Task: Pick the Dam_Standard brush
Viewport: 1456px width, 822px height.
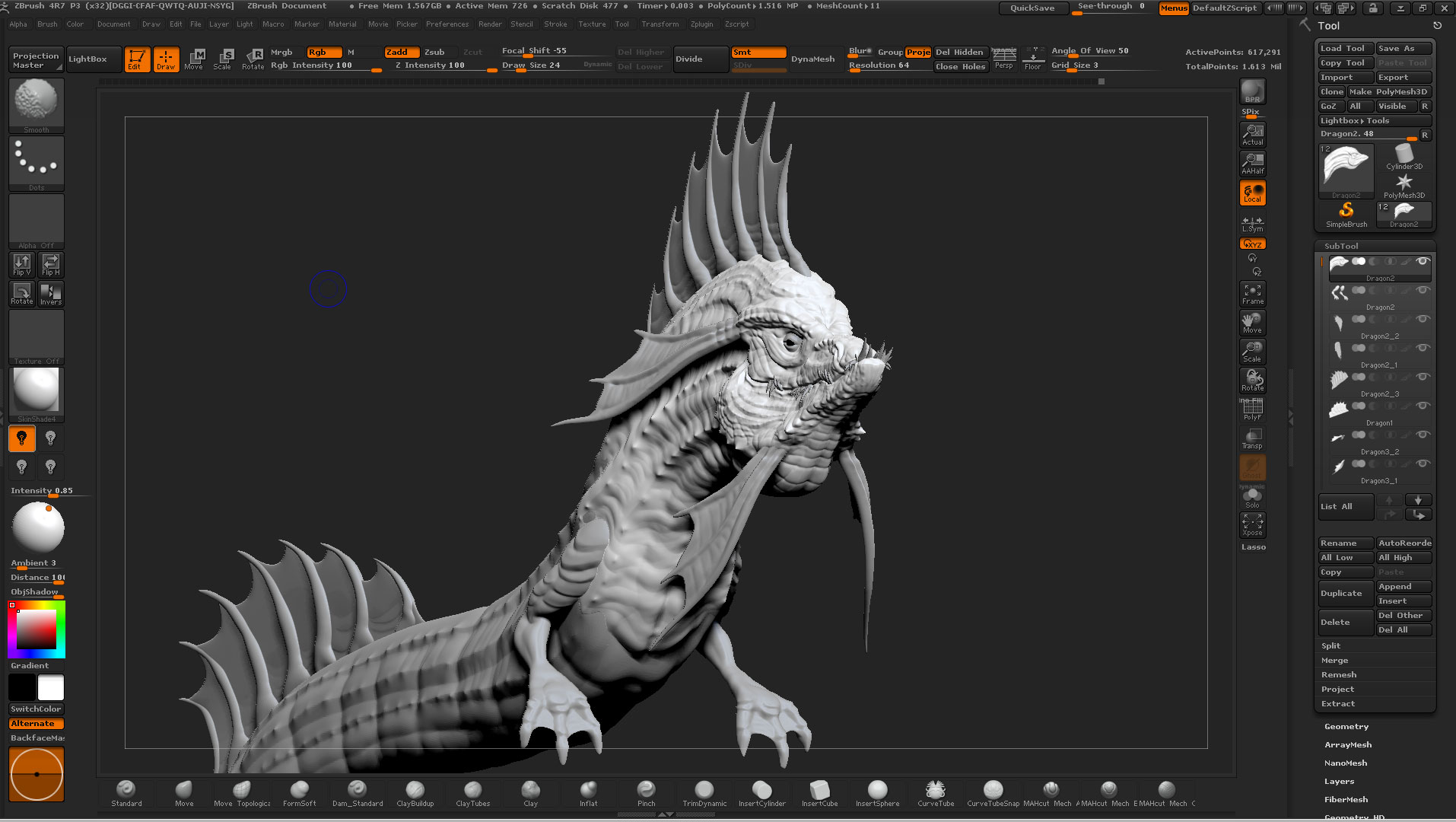Action: click(358, 793)
